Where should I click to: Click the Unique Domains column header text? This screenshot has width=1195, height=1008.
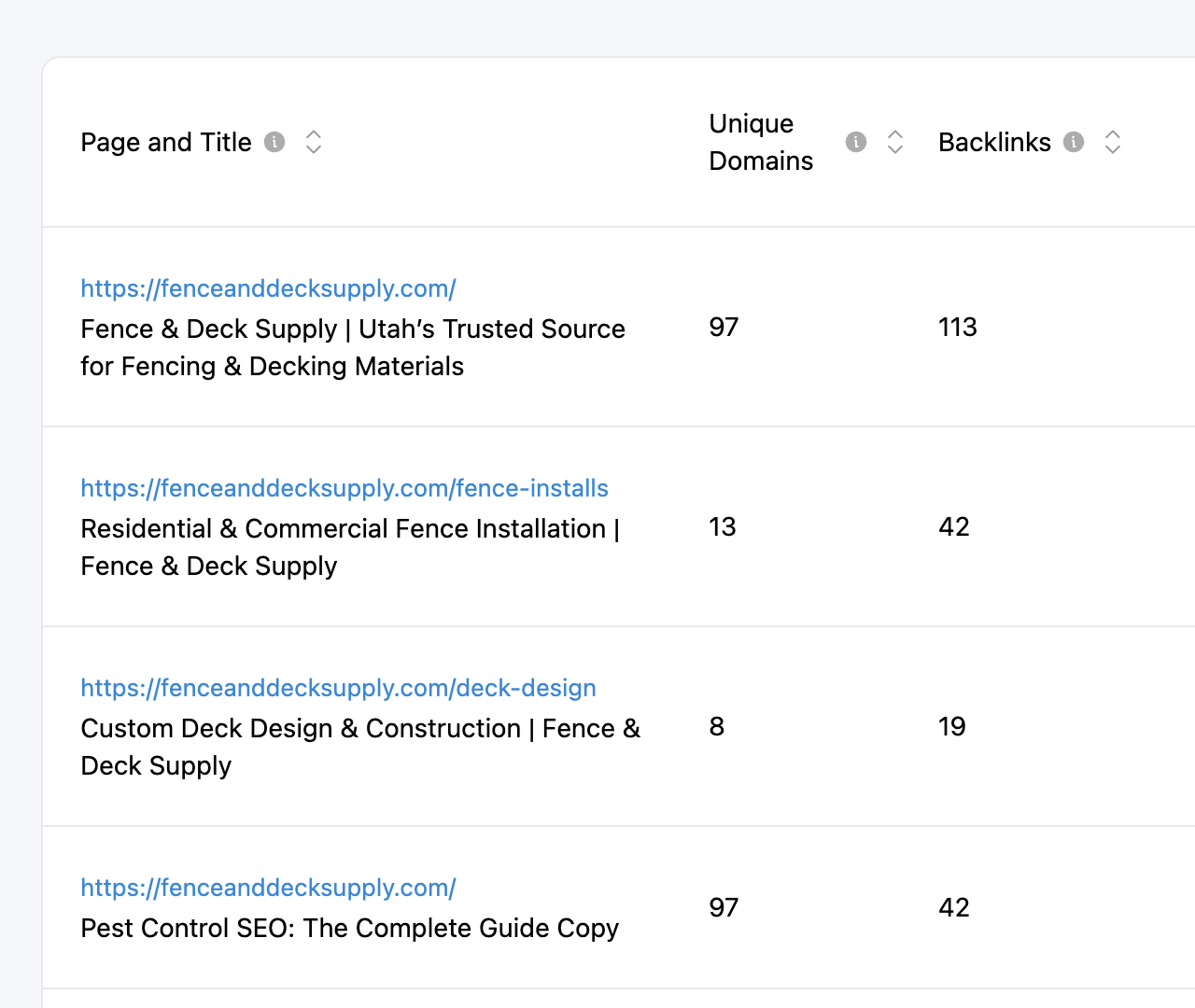coord(761,142)
